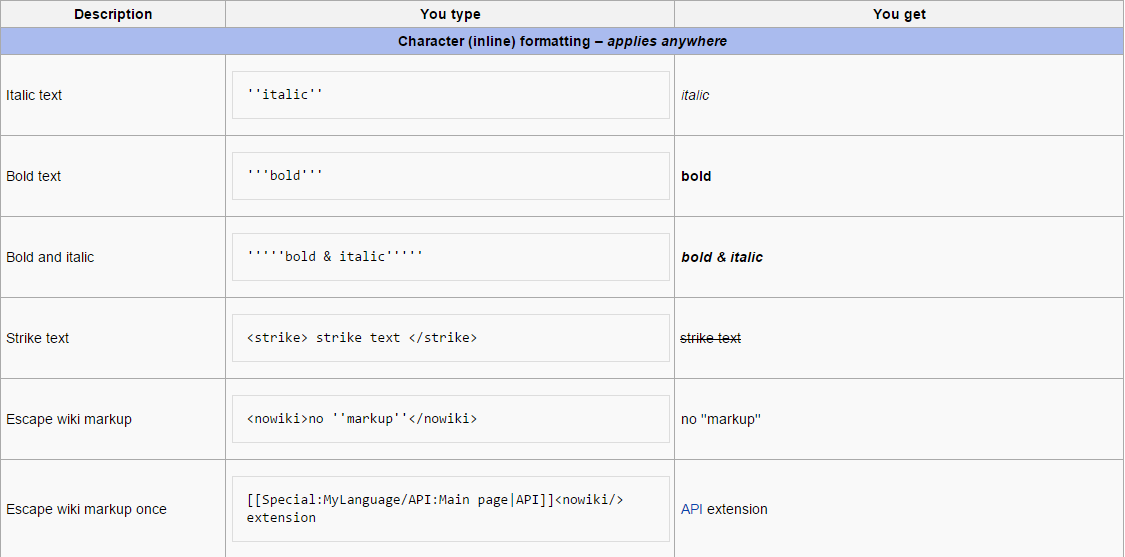Click the Bold and italic description cell

[50, 257]
